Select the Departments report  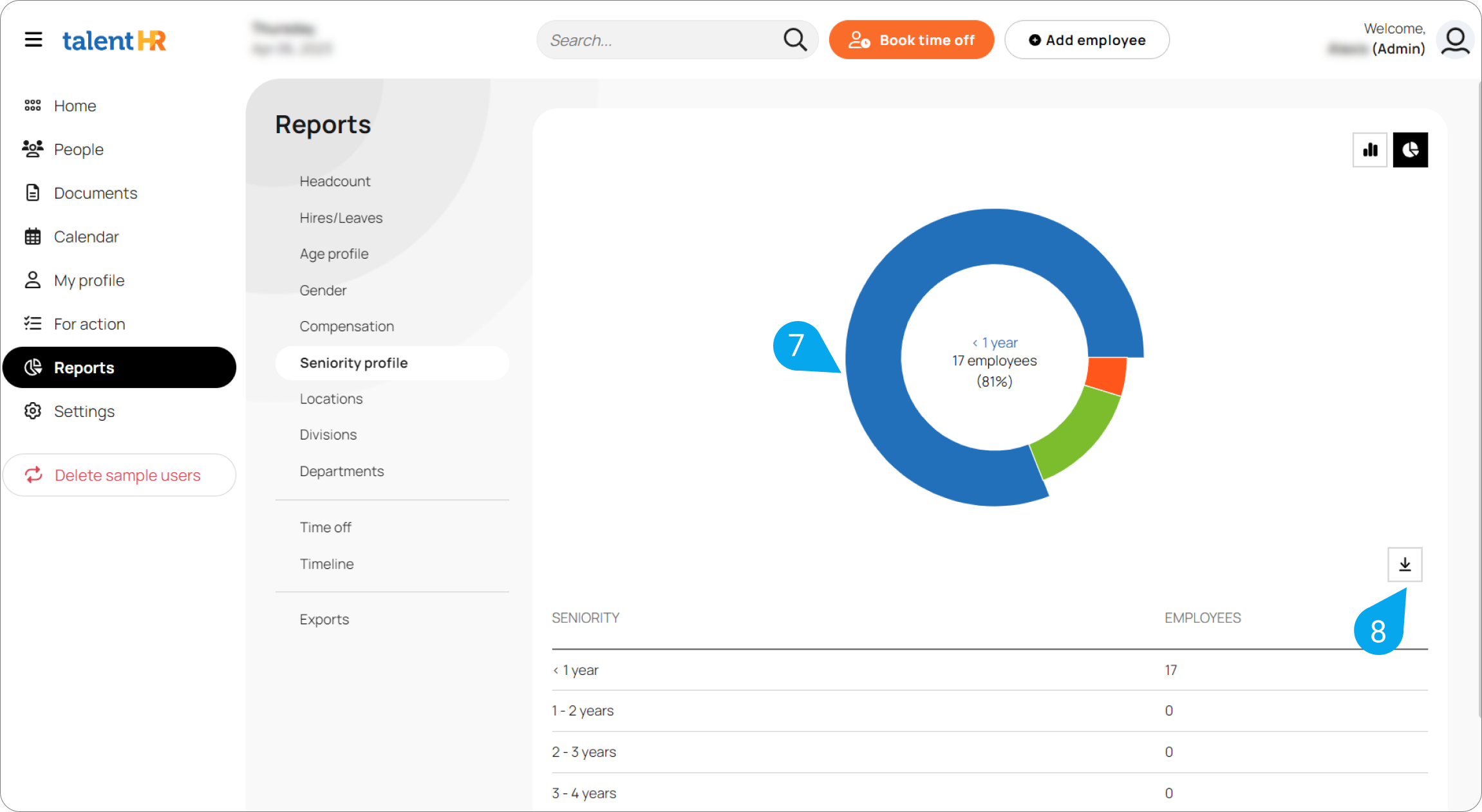point(341,472)
